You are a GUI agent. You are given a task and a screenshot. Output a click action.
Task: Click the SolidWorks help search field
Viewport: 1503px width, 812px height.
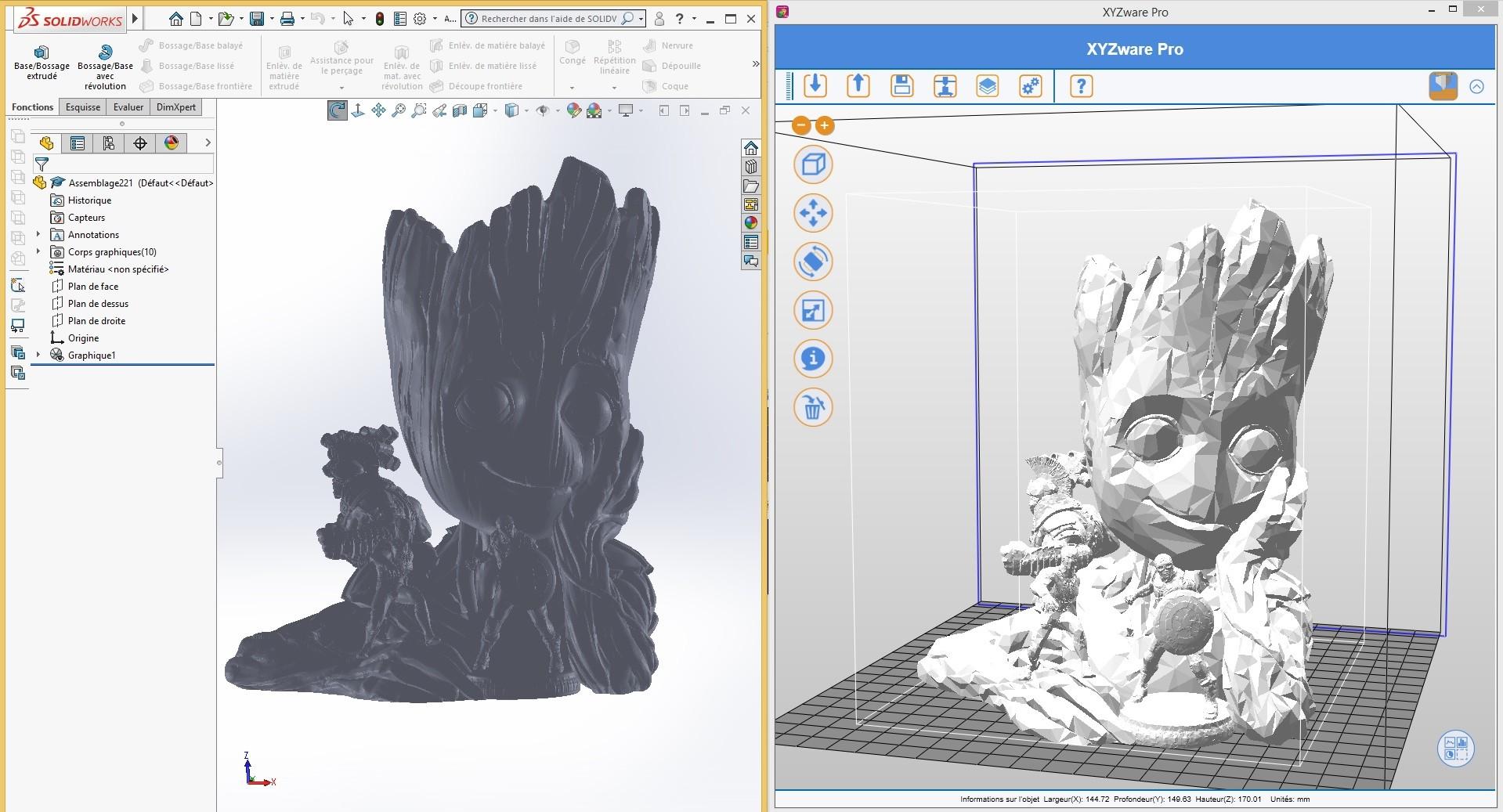click(548, 19)
